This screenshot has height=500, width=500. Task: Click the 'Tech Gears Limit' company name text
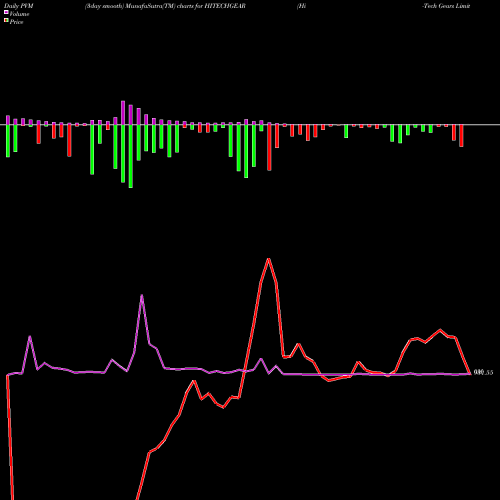pos(446,6)
